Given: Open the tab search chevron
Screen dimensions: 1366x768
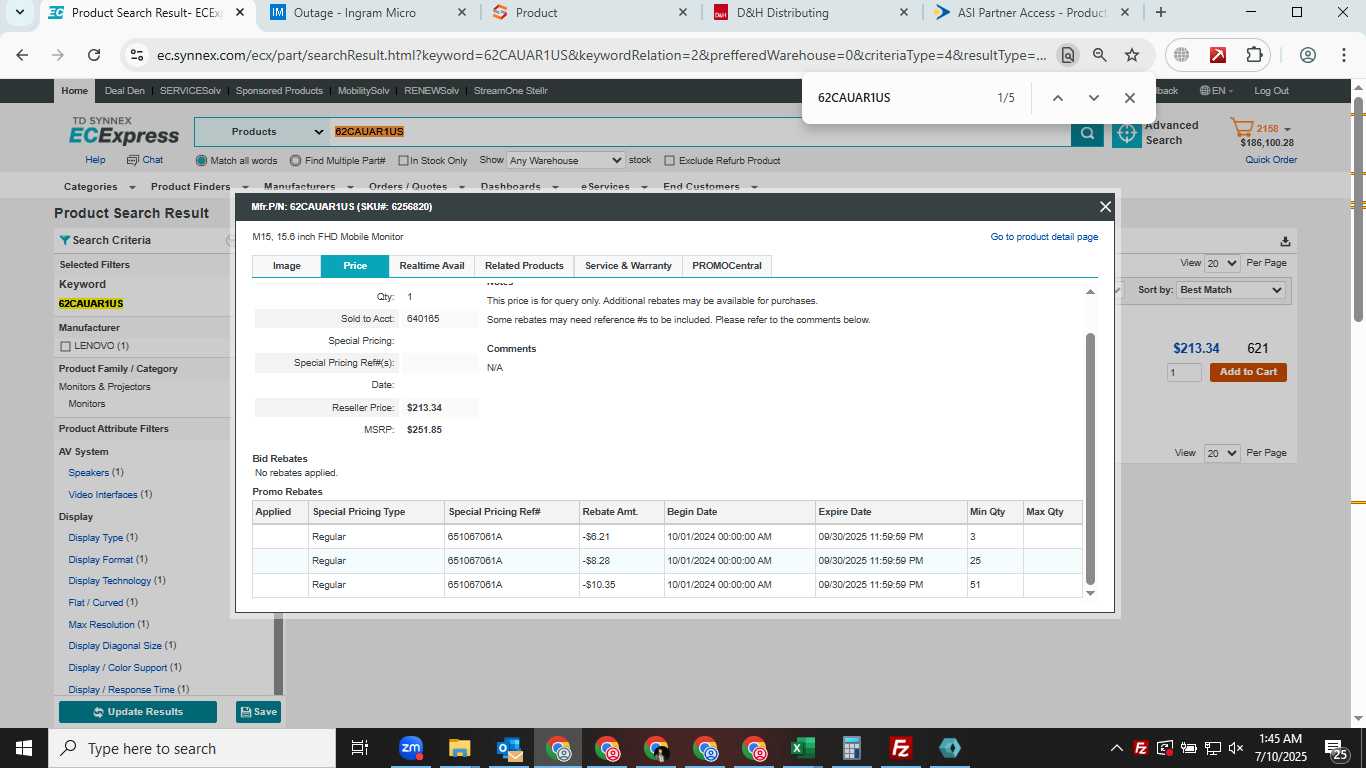Looking at the screenshot, I should click(x=18, y=13).
